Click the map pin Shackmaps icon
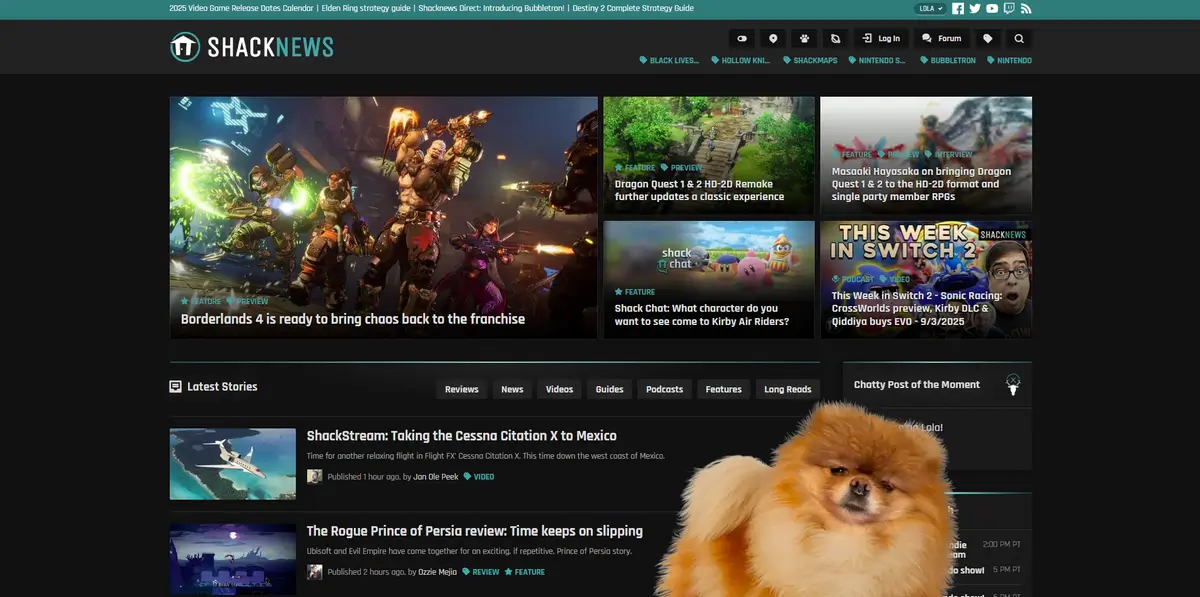The height and width of the screenshot is (597, 1200). [773, 39]
